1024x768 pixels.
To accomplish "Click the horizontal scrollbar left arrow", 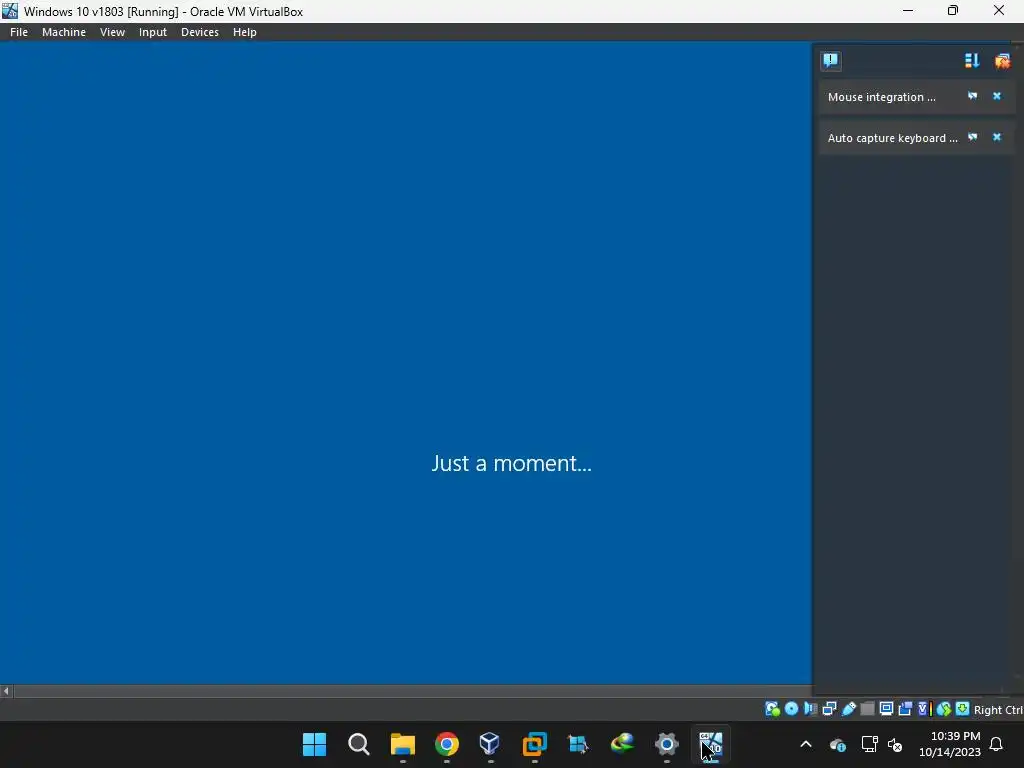I will [6, 690].
